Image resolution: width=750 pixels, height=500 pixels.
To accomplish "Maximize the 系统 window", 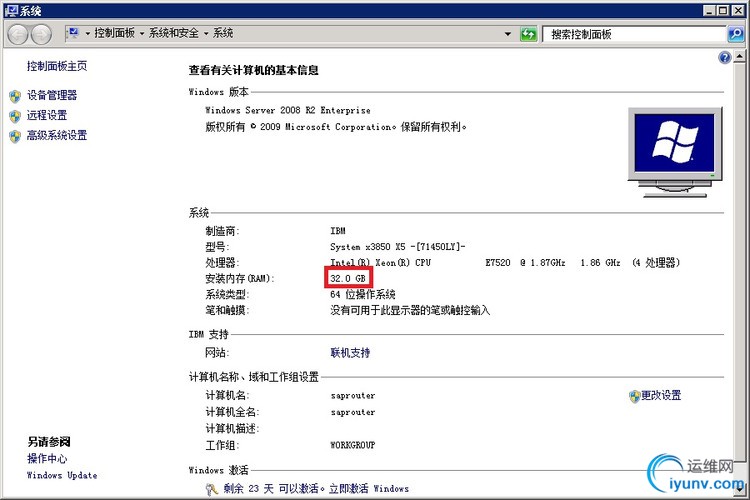I will pyautogui.click(x=723, y=10).
